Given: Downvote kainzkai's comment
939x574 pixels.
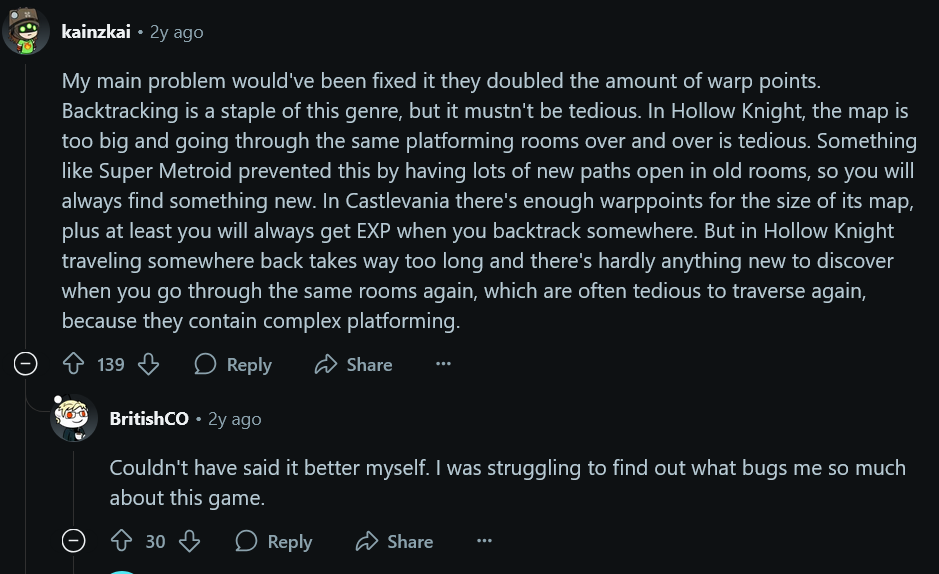Looking at the screenshot, I should [x=149, y=365].
